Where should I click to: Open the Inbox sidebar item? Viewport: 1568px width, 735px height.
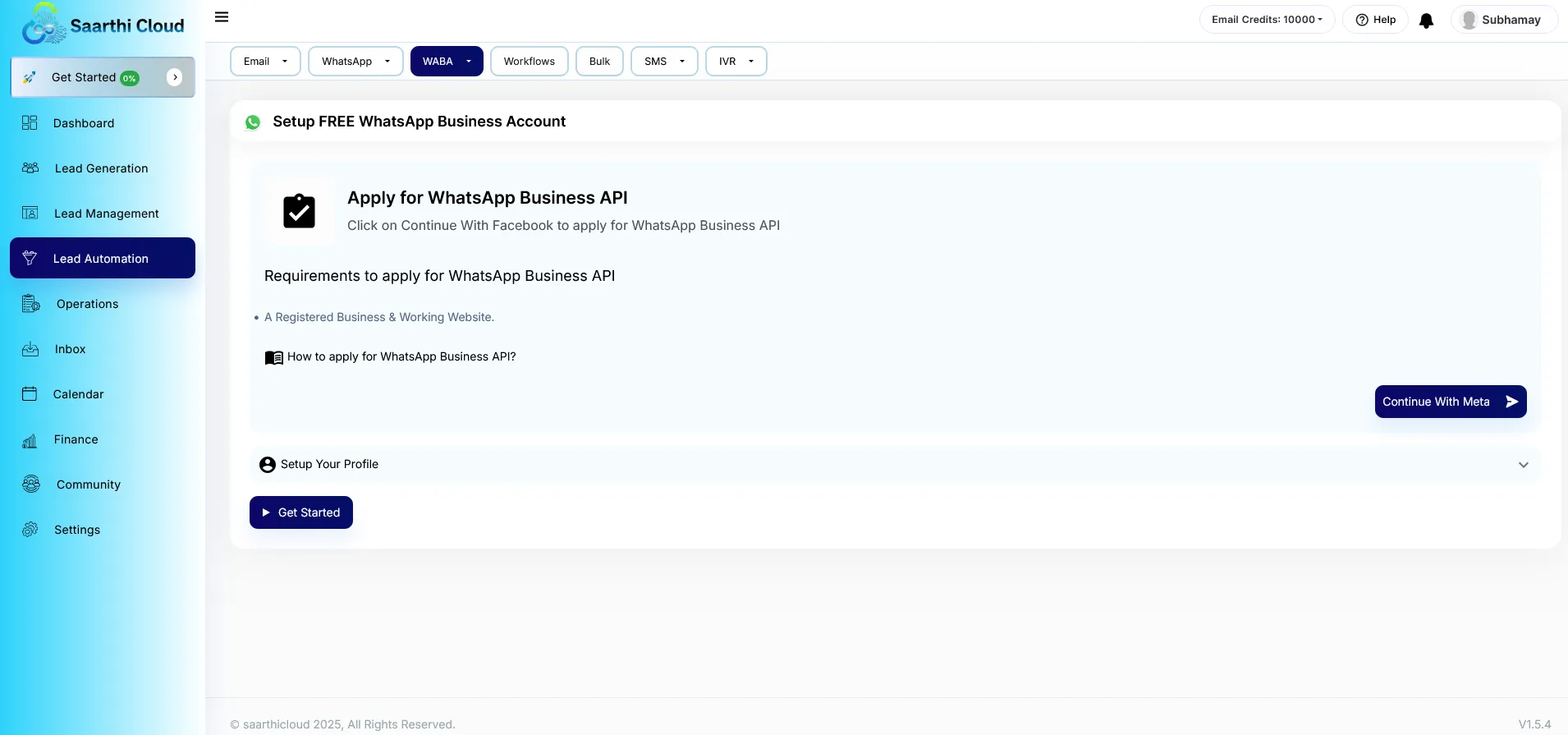pyautogui.click(x=70, y=349)
